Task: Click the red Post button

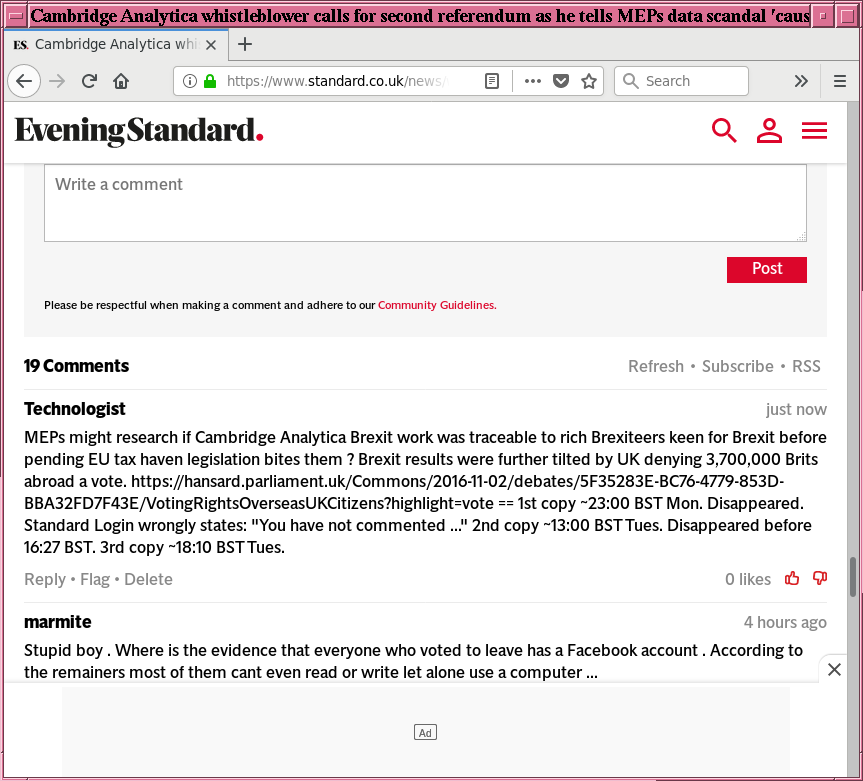Action: point(767,270)
